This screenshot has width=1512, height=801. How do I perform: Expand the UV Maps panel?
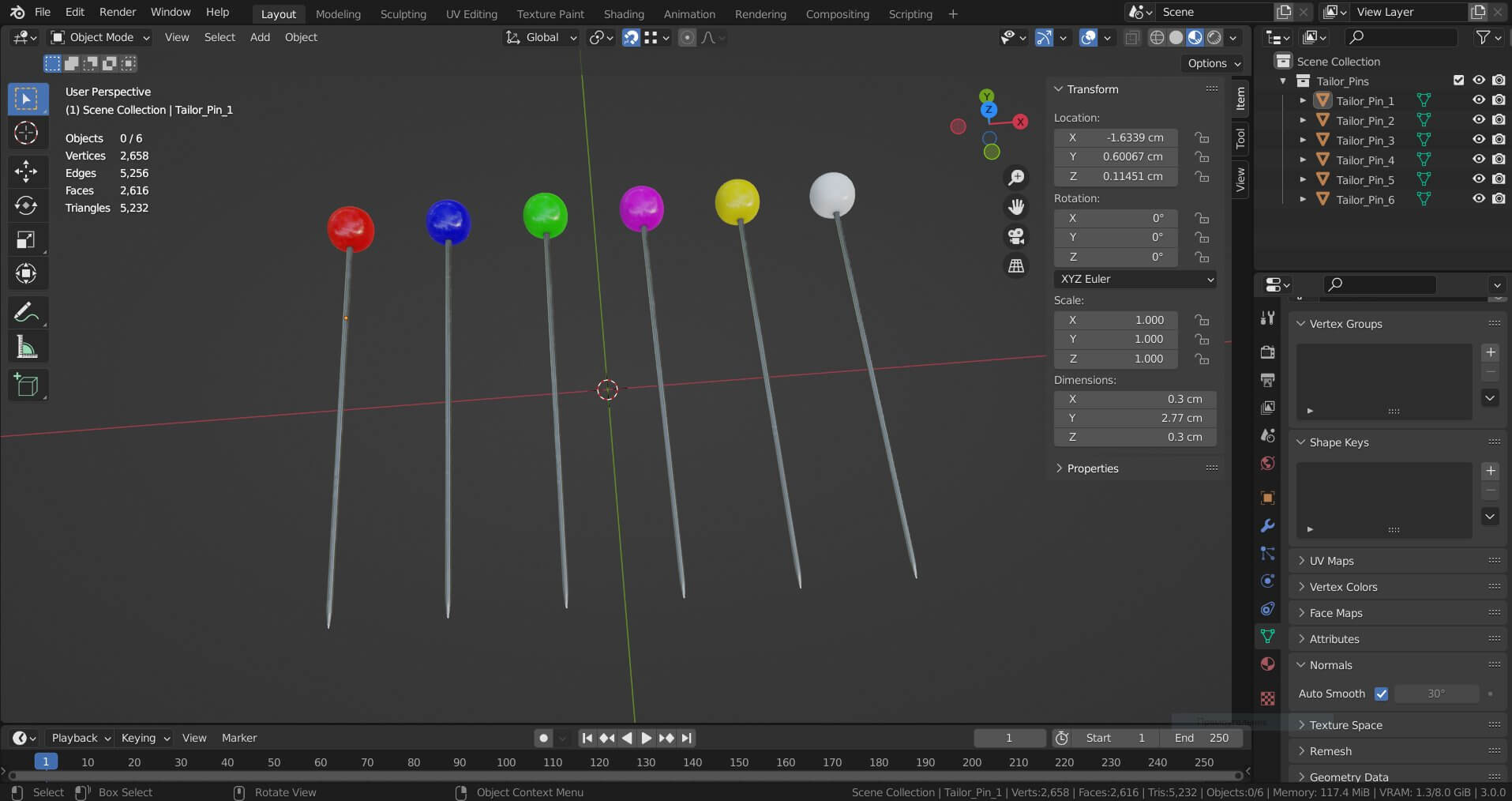1331,561
